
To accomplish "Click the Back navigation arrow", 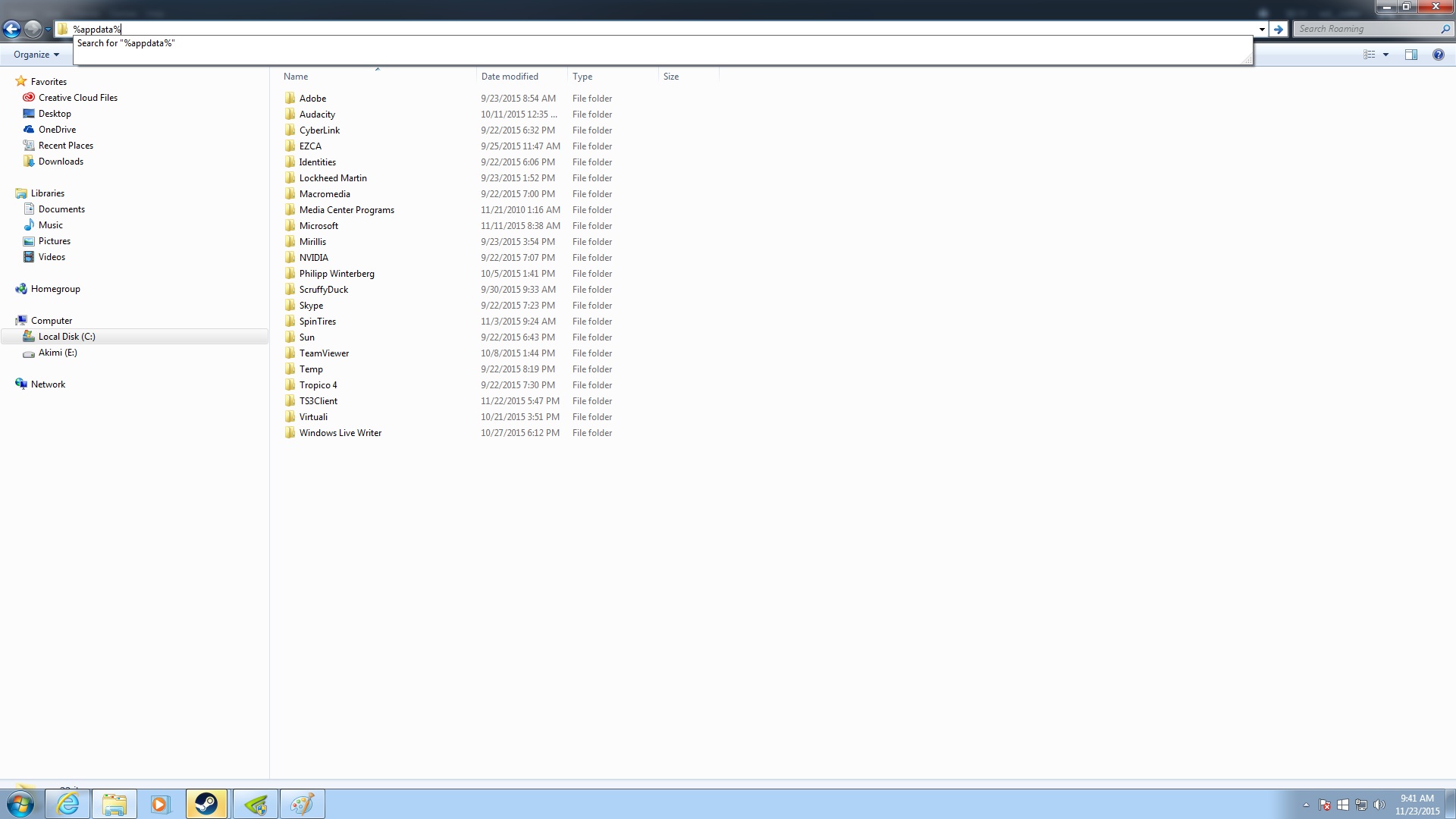I will [x=12, y=29].
